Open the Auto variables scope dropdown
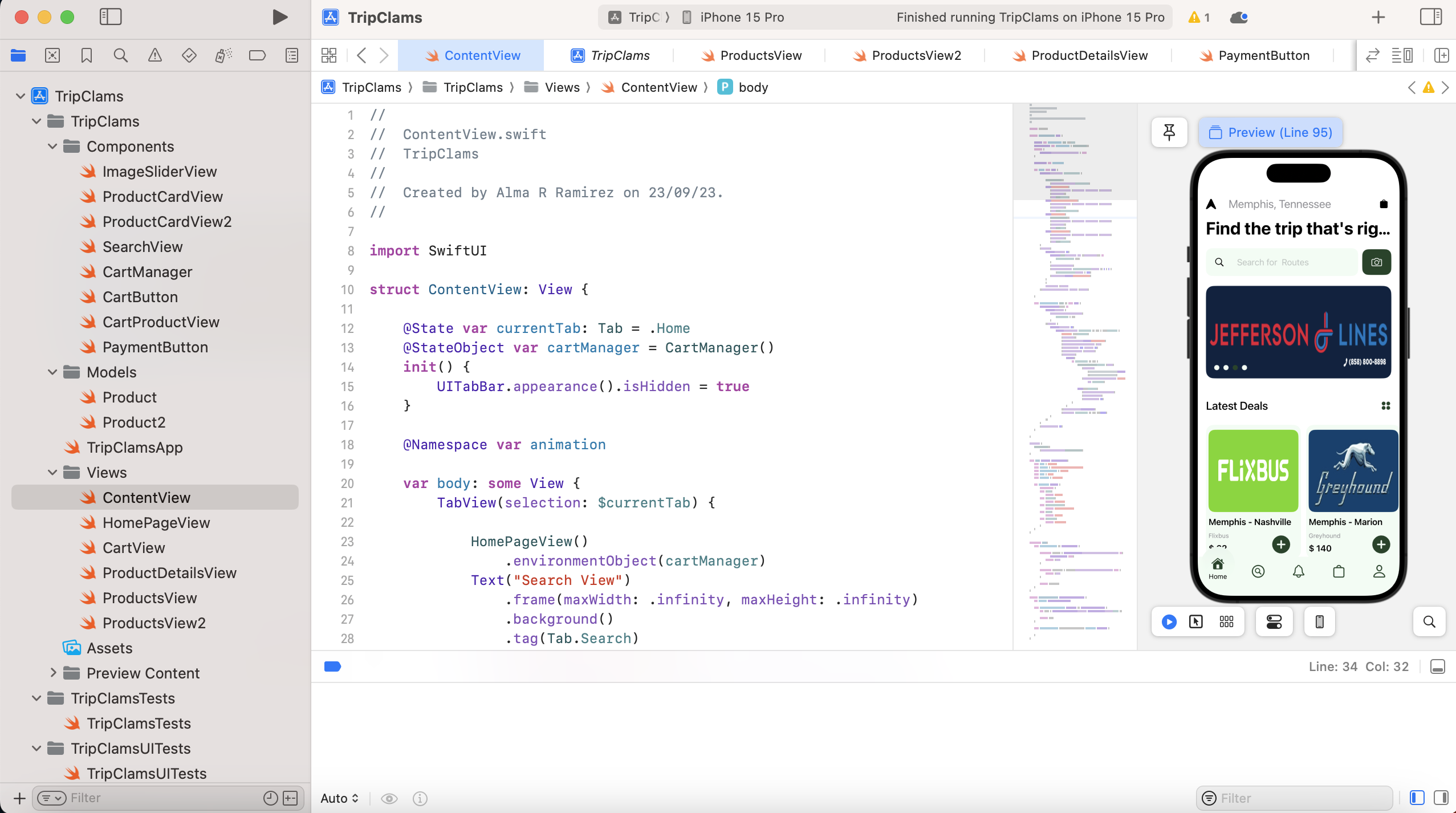Image resolution: width=1456 pixels, height=813 pixels. [x=340, y=798]
